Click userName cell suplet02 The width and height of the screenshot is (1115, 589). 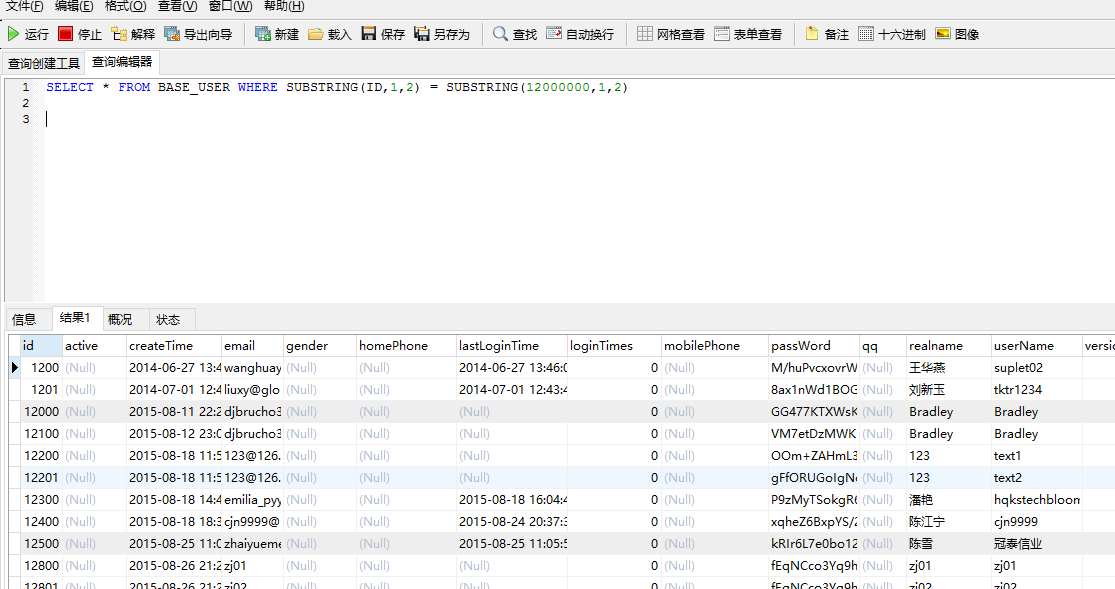(1037, 368)
